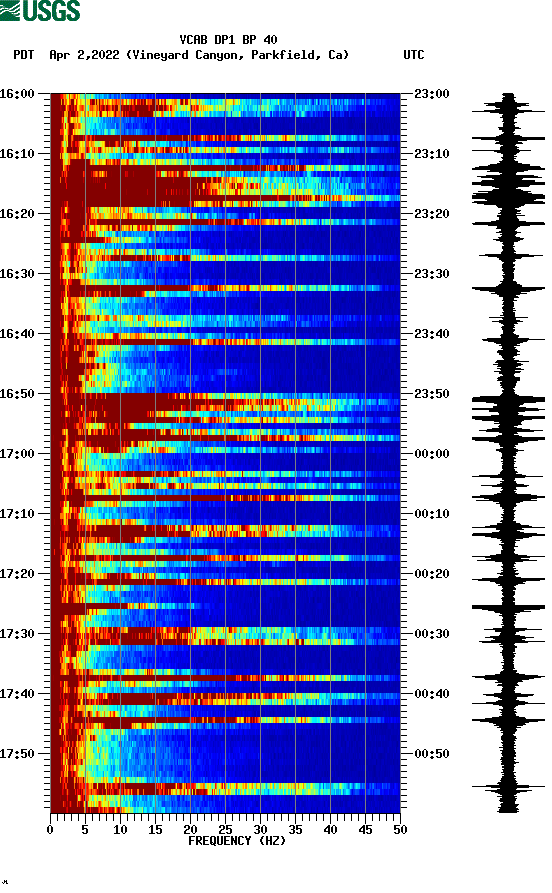The width and height of the screenshot is (552, 893).
Task: Click the 16:40 PDT time label
Action: pos(17,334)
